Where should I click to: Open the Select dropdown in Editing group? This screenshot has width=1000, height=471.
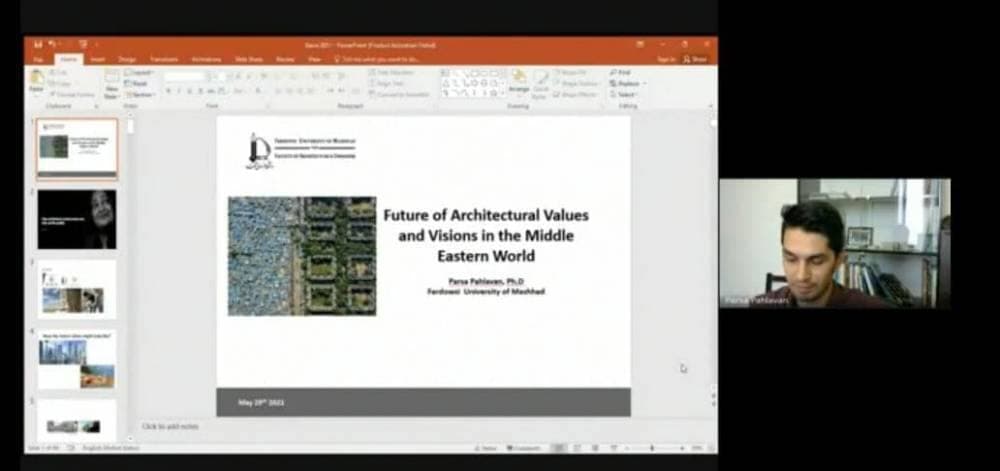(625, 95)
